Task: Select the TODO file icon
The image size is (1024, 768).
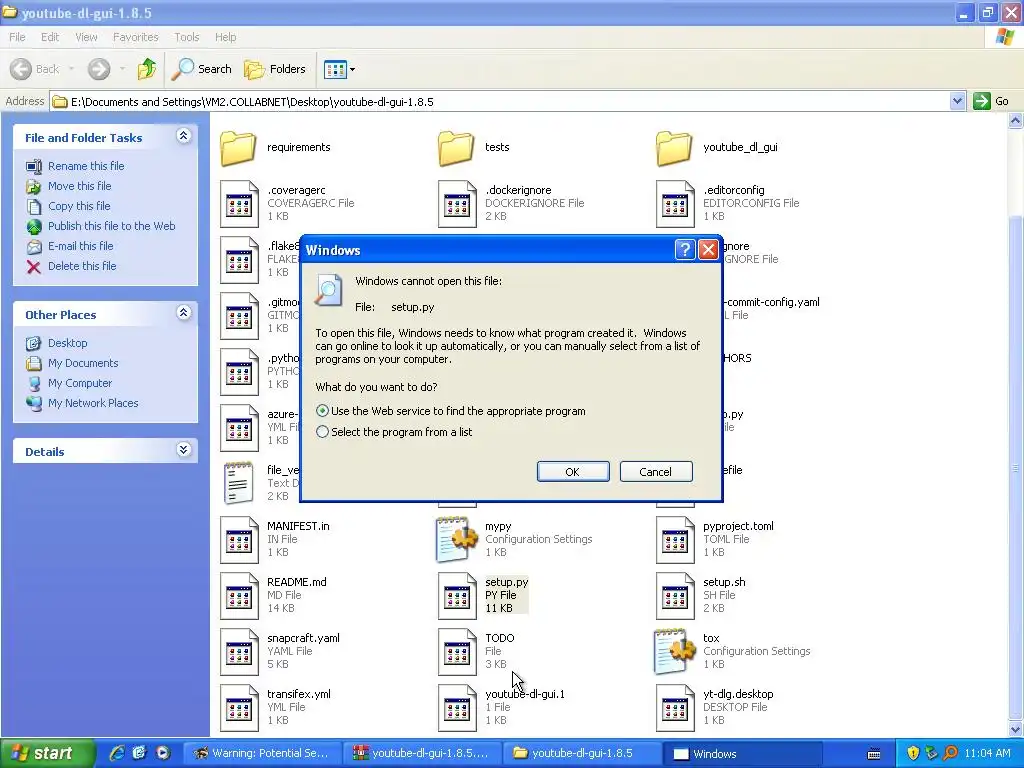Action: [457, 652]
